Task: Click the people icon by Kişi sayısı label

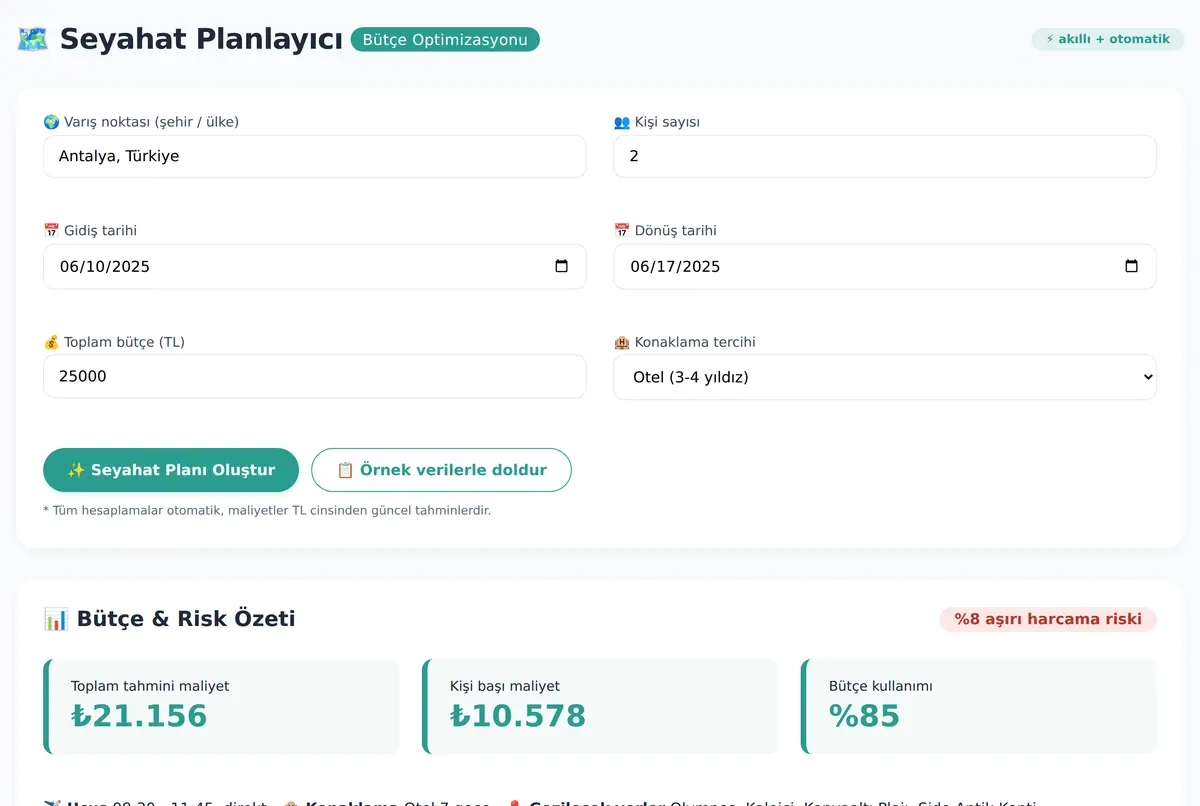Action: point(622,122)
